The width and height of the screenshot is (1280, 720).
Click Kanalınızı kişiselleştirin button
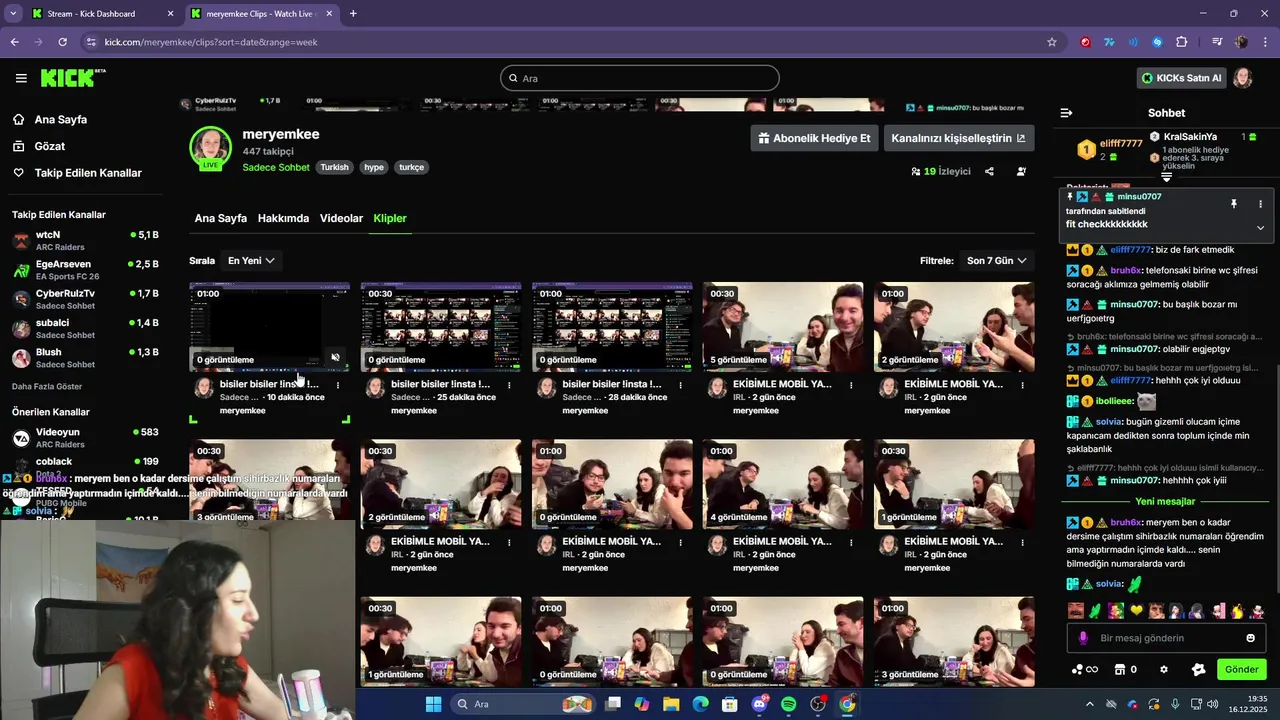958,138
